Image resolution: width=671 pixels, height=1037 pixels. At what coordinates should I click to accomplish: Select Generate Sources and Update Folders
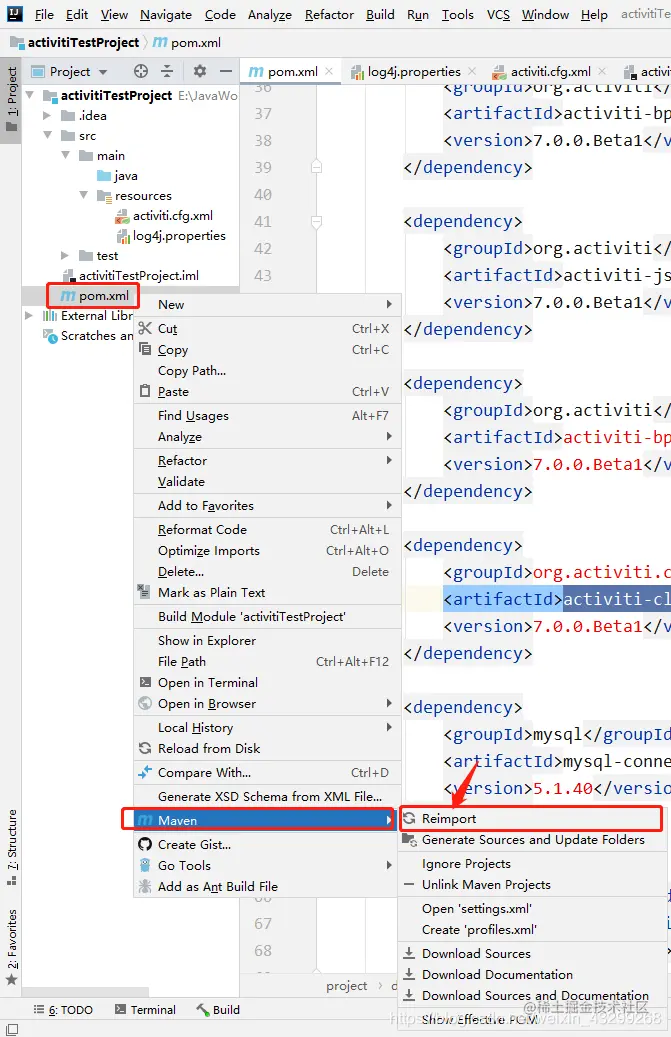tap(533, 839)
